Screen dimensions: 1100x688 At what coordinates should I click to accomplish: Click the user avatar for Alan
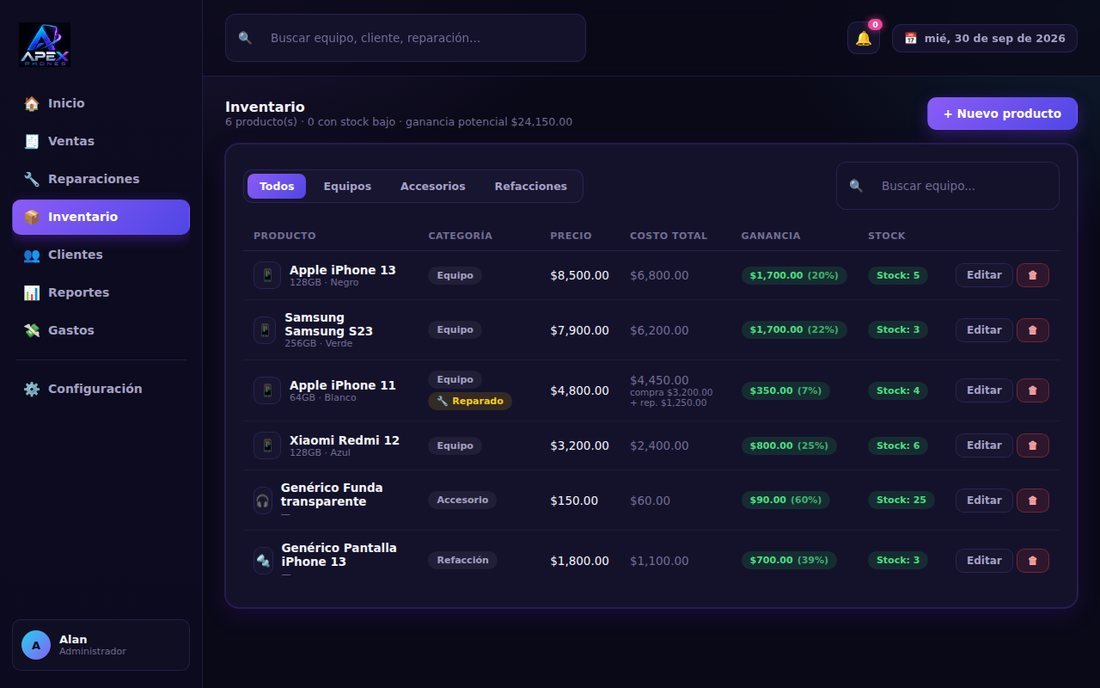click(x=36, y=645)
